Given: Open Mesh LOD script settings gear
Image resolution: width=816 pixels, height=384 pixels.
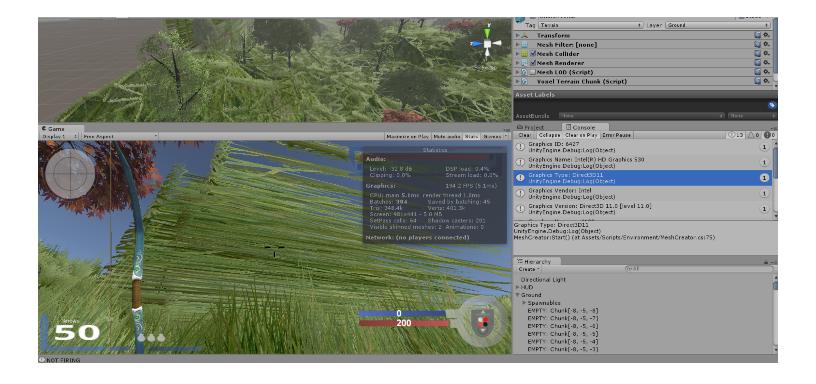Looking at the screenshot, I should (766, 72).
